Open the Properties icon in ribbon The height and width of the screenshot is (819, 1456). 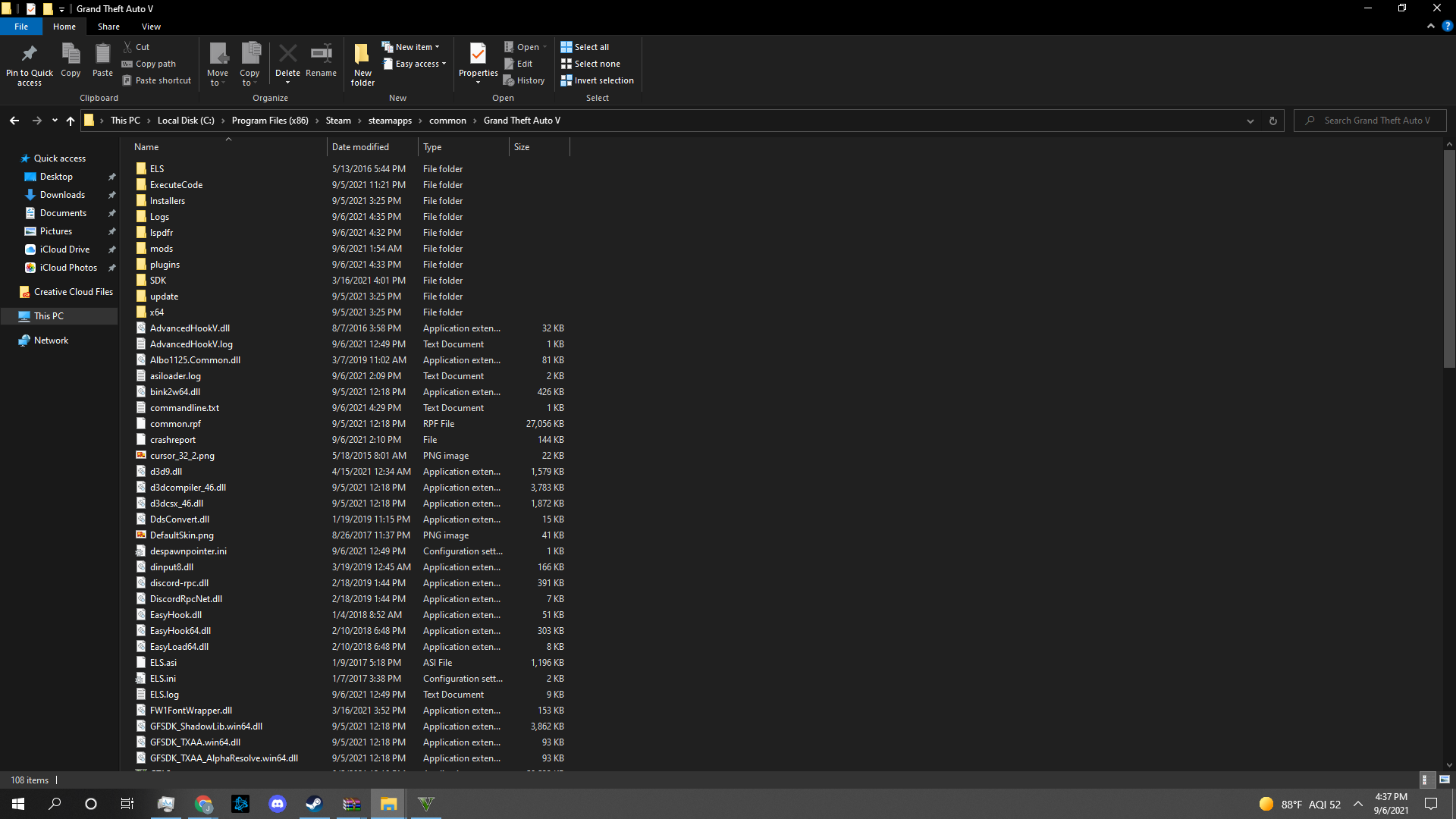pyautogui.click(x=478, y=55)
